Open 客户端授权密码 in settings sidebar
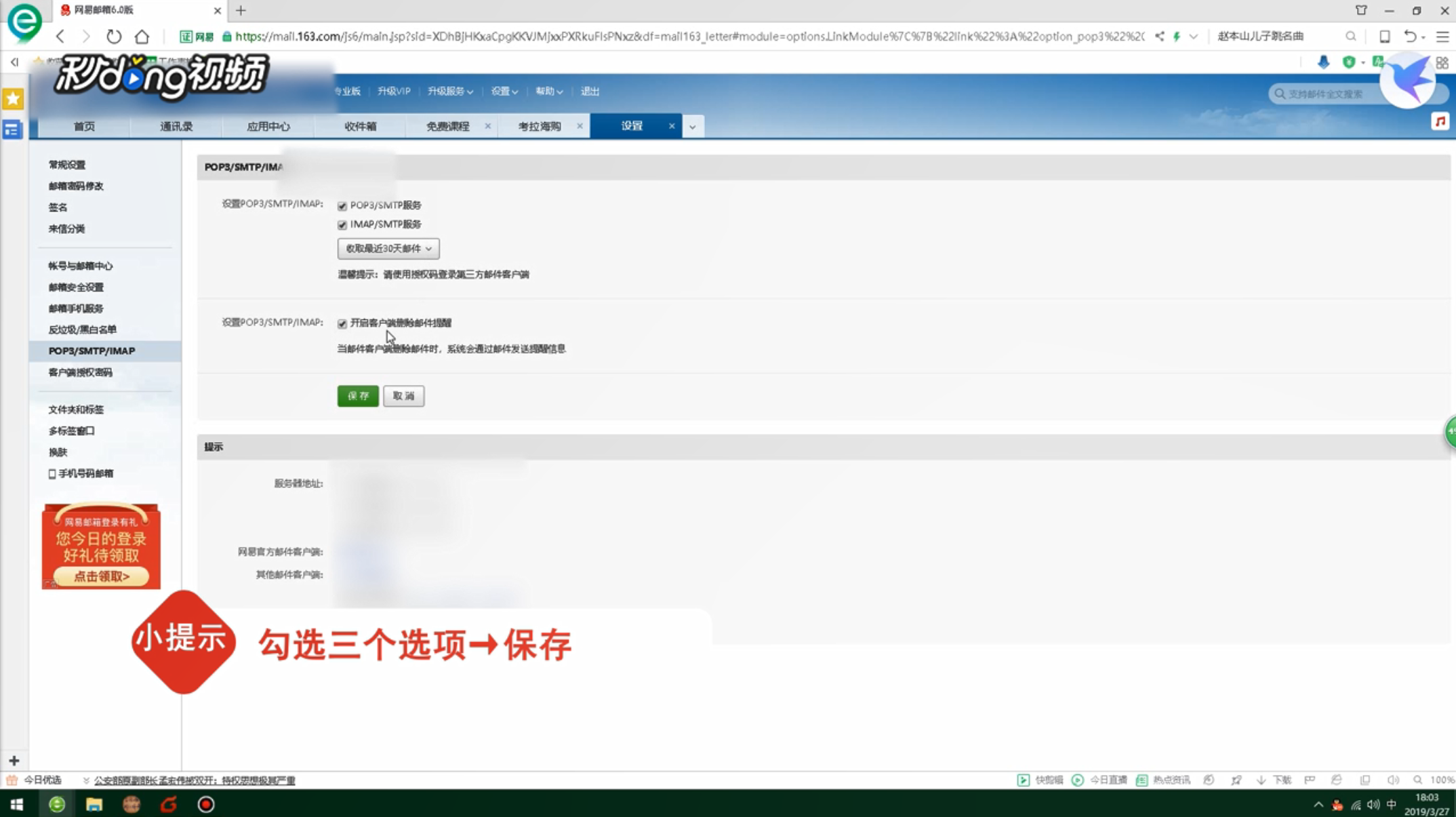 click(x=80, y=372)
